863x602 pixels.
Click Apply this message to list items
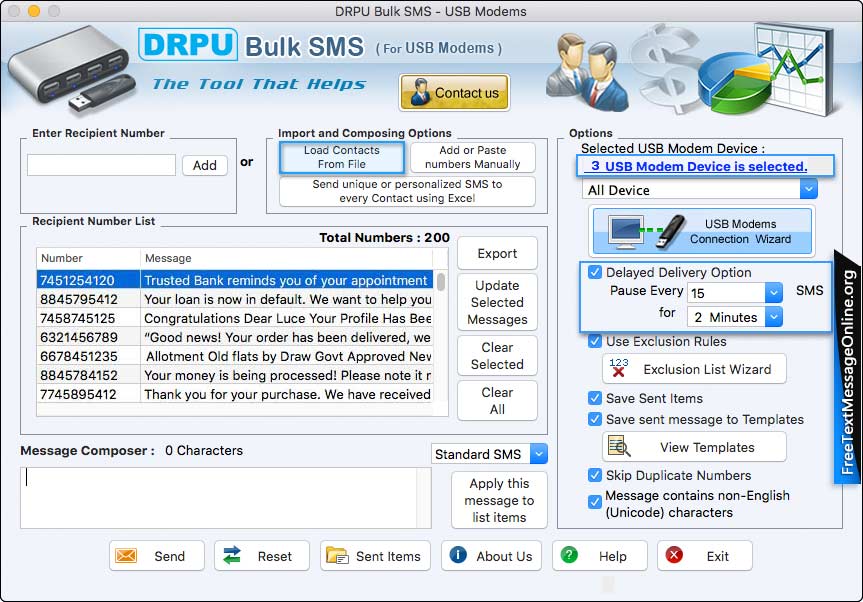(x=499, y=500)
